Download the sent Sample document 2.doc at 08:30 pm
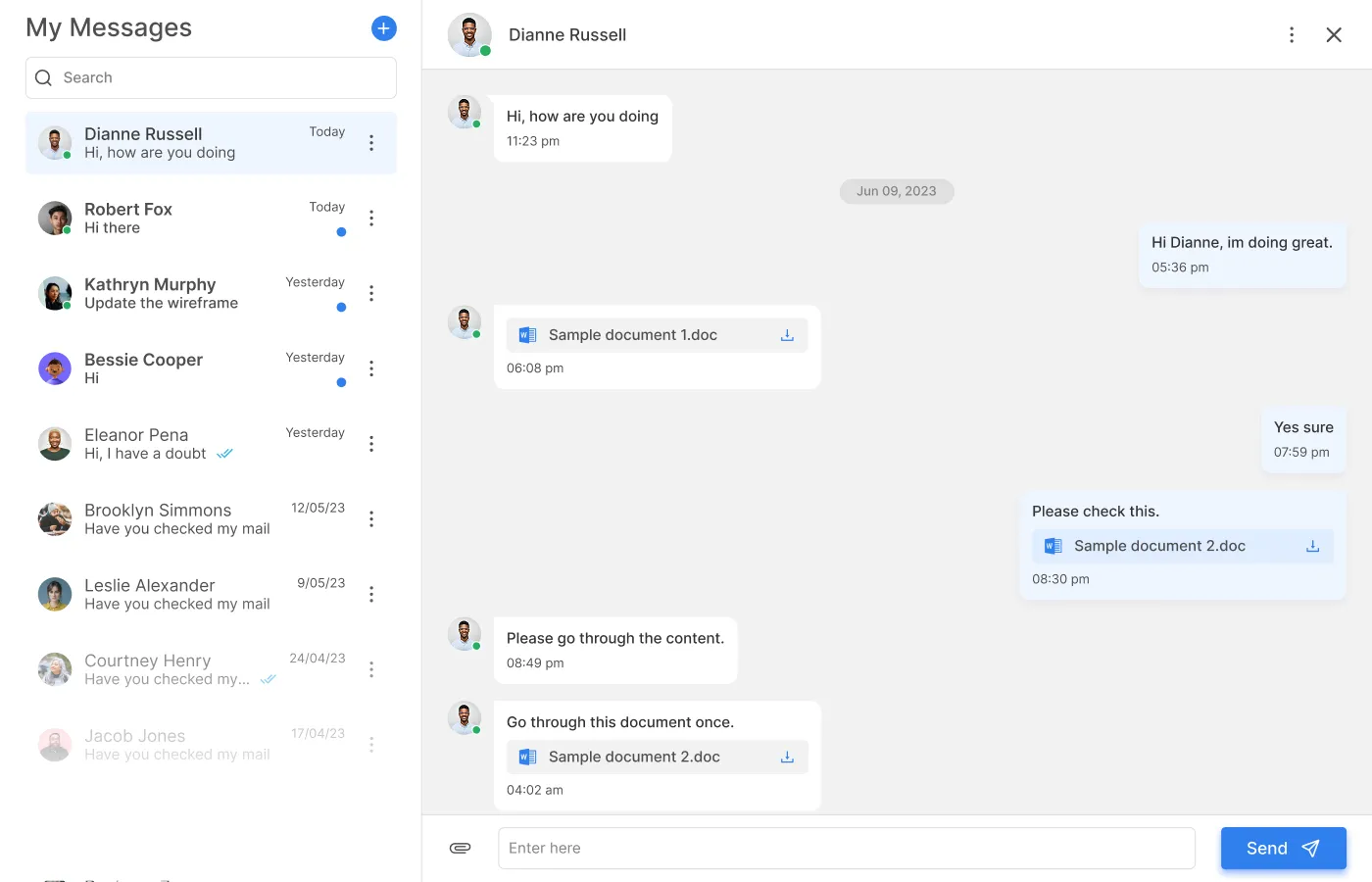Viewport: 1372px width, 882px height. (x=1312, y=547)
